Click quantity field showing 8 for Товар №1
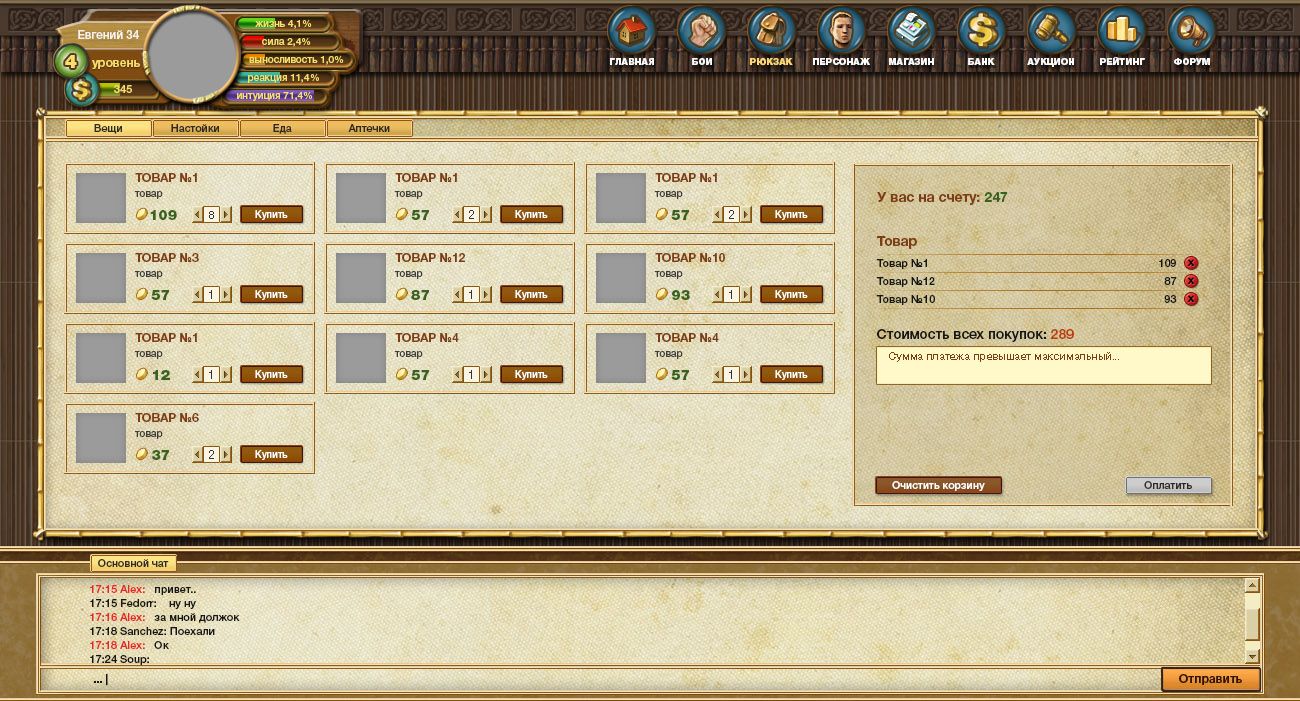Screen dimensions: 1300x701 point(212,214)
